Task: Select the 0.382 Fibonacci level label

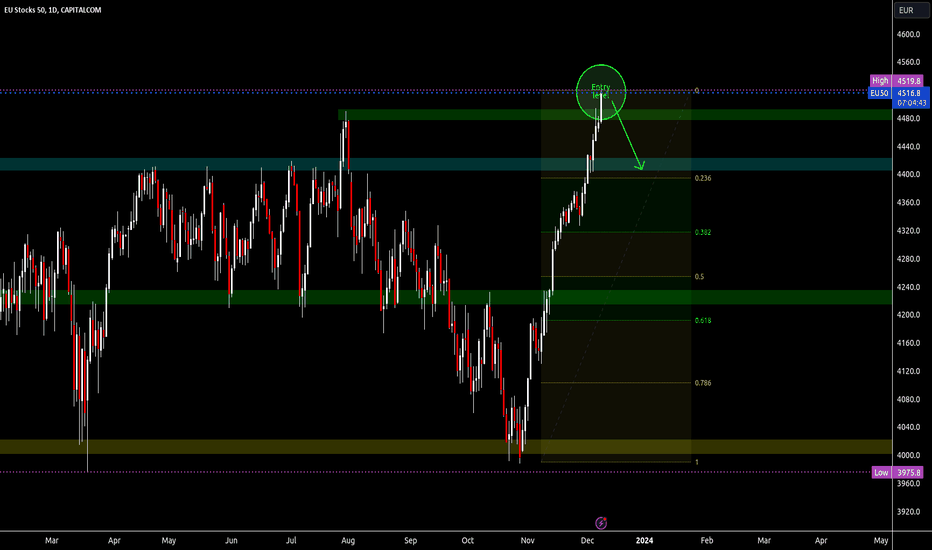Action: click(x=703, y=232)
